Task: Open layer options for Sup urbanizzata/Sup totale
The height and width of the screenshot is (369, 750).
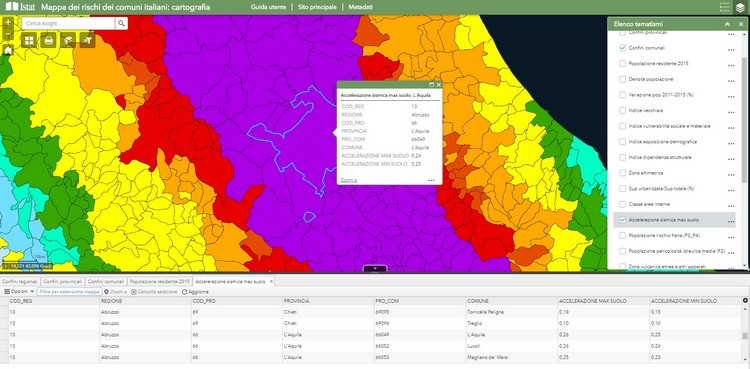Action: click(731, 189)
